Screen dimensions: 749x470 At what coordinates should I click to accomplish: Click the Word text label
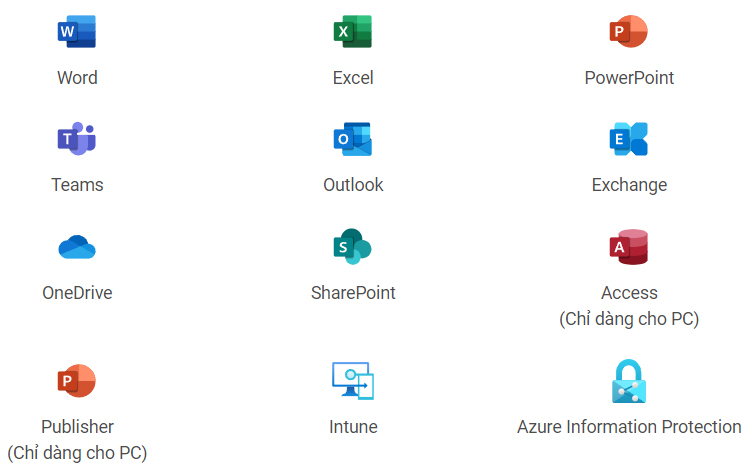[x=77, y=78]
